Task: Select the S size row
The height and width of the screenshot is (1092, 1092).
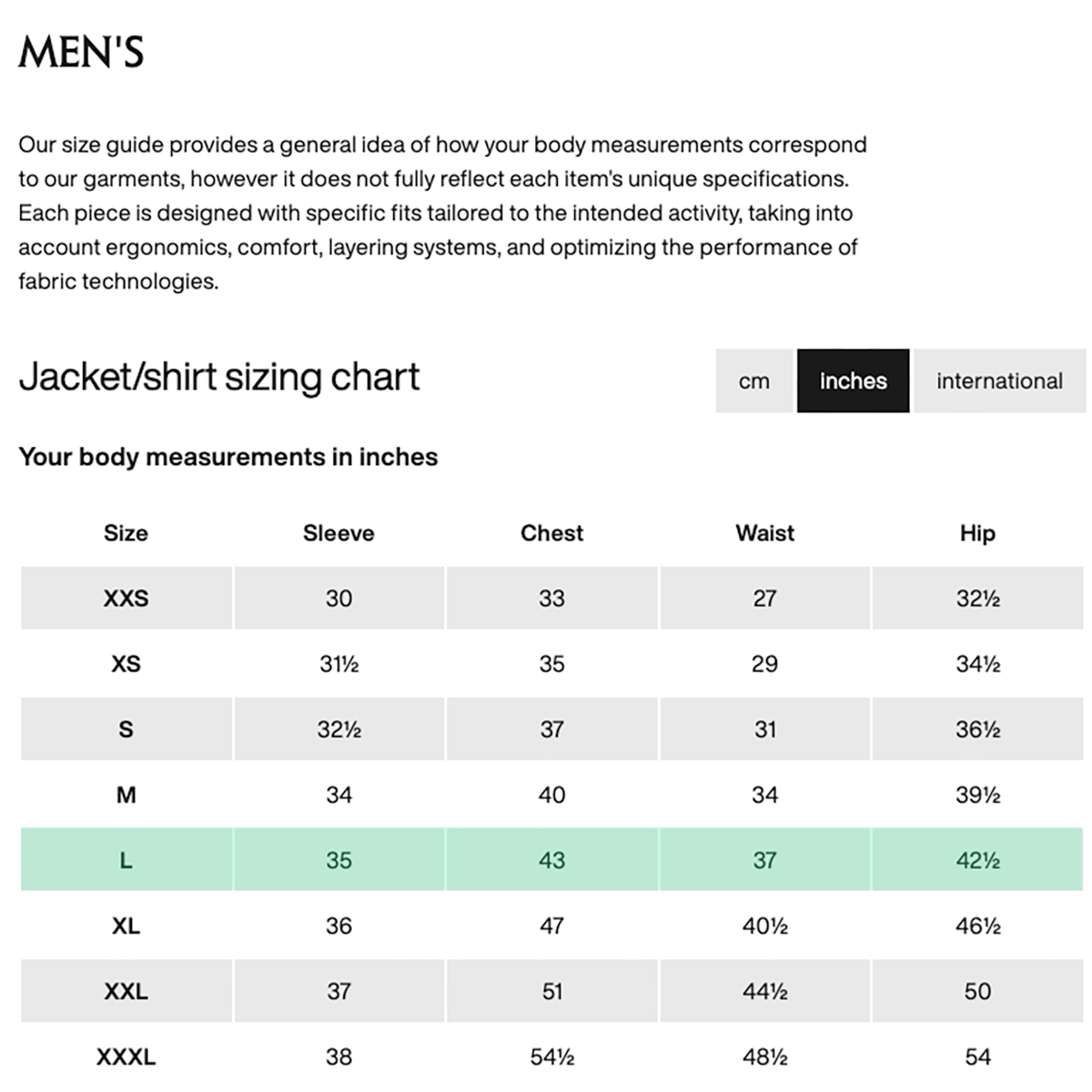Action: tap(551, 729)
